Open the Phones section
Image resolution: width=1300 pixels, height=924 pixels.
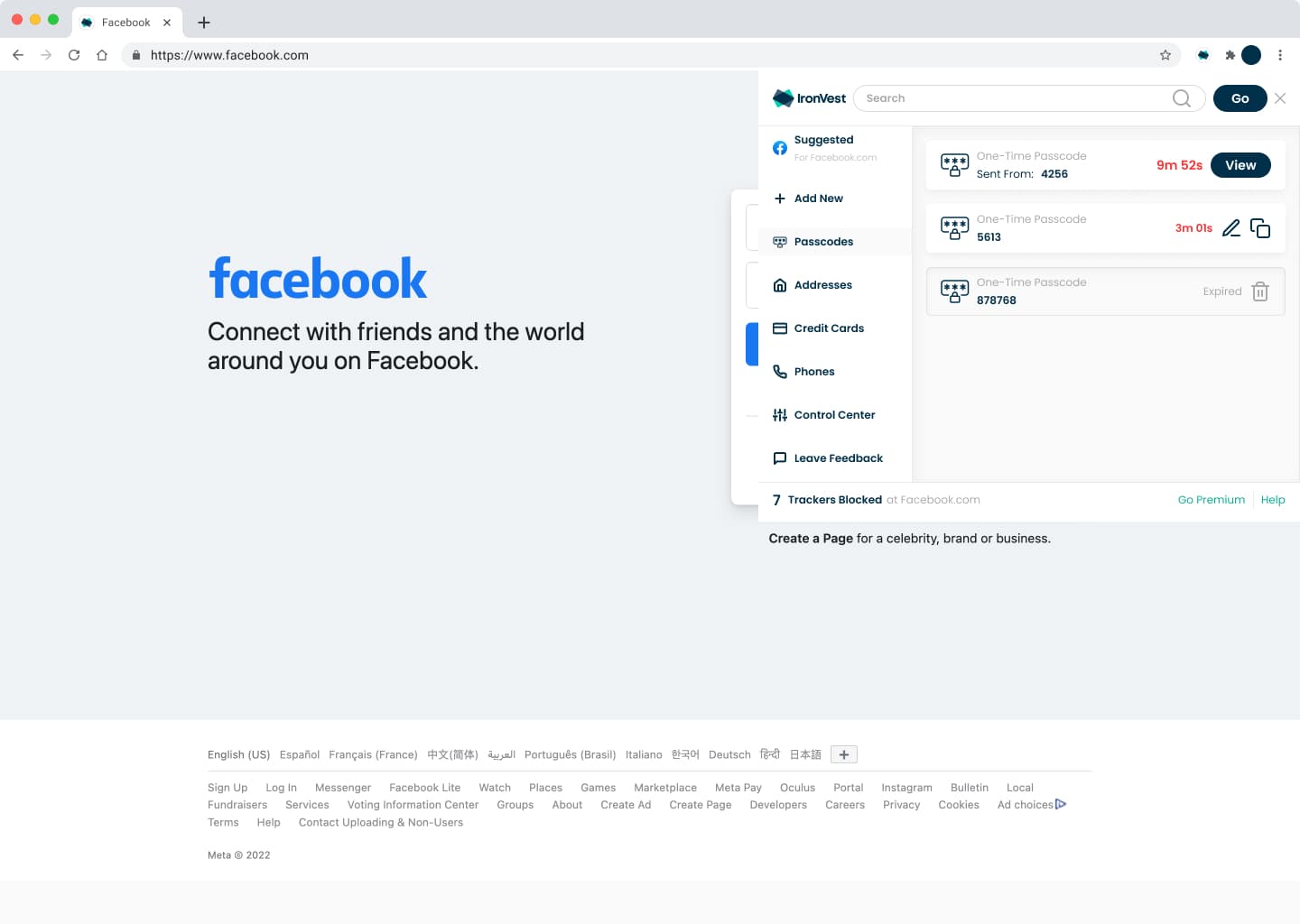tap(835, 372)
